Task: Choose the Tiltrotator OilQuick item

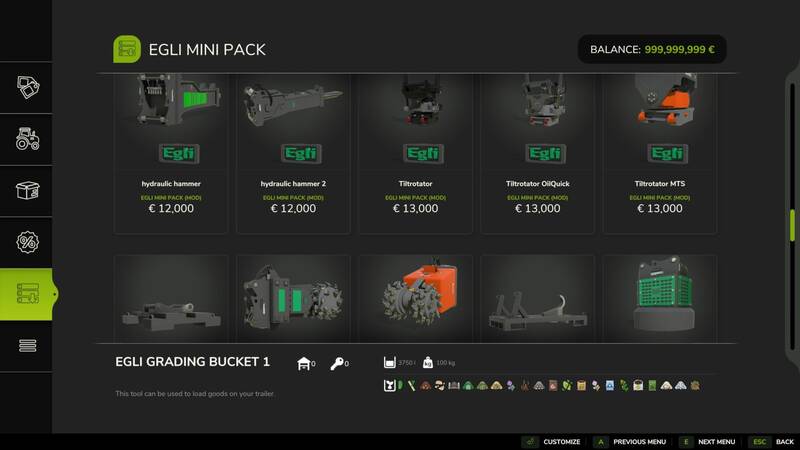Action: click(x=537, y=154)
